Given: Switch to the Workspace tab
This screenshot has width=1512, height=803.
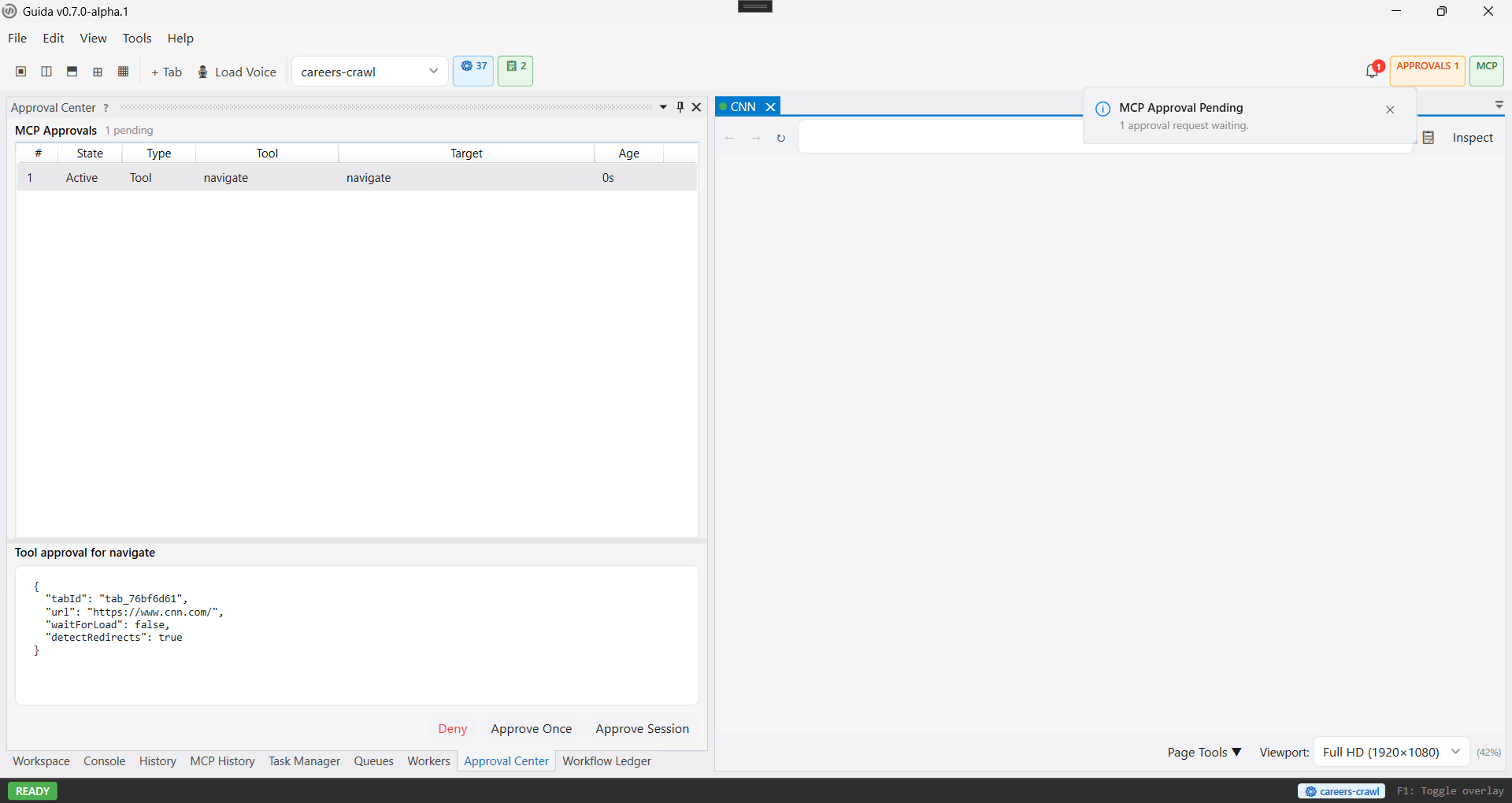Looking at the screenshot, I should [x=41, y=760].
